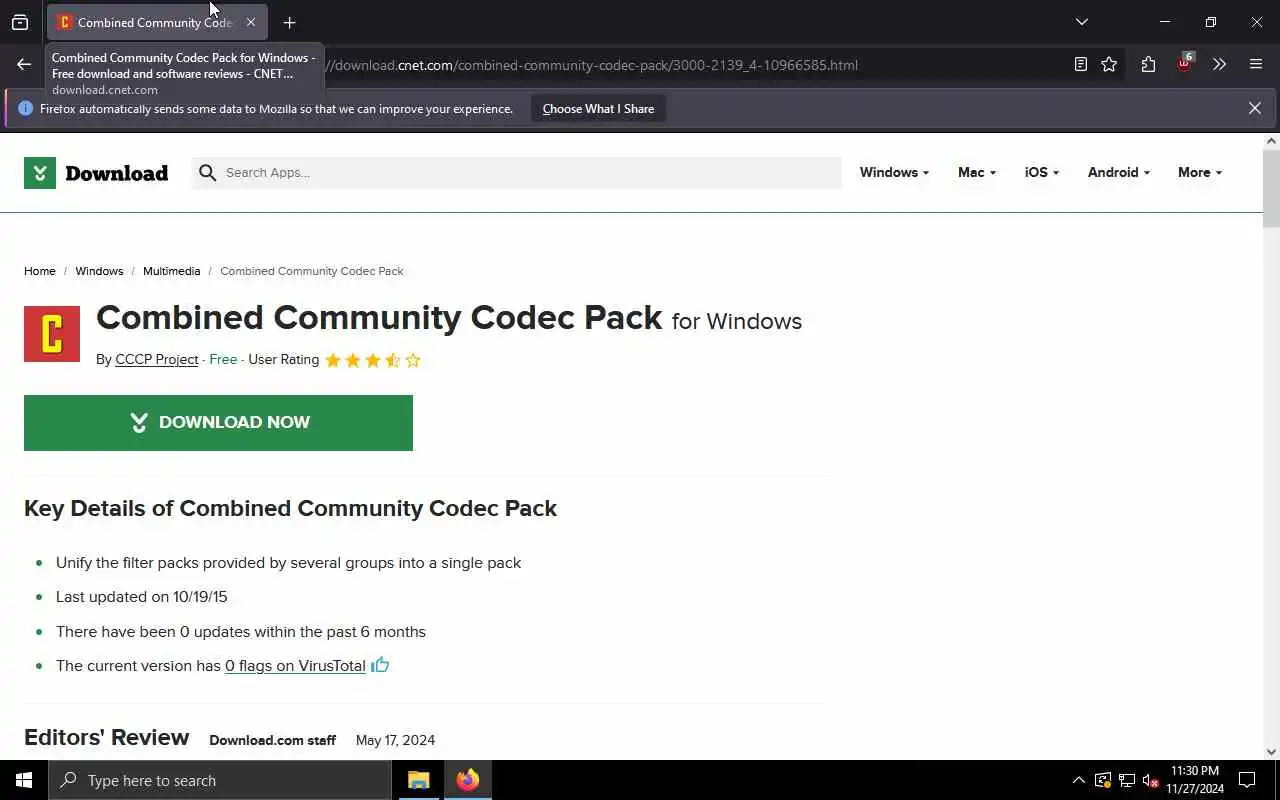Click the muted volume tray icon
Screen dimensions: 1280x800
(x=1150, y=780)
